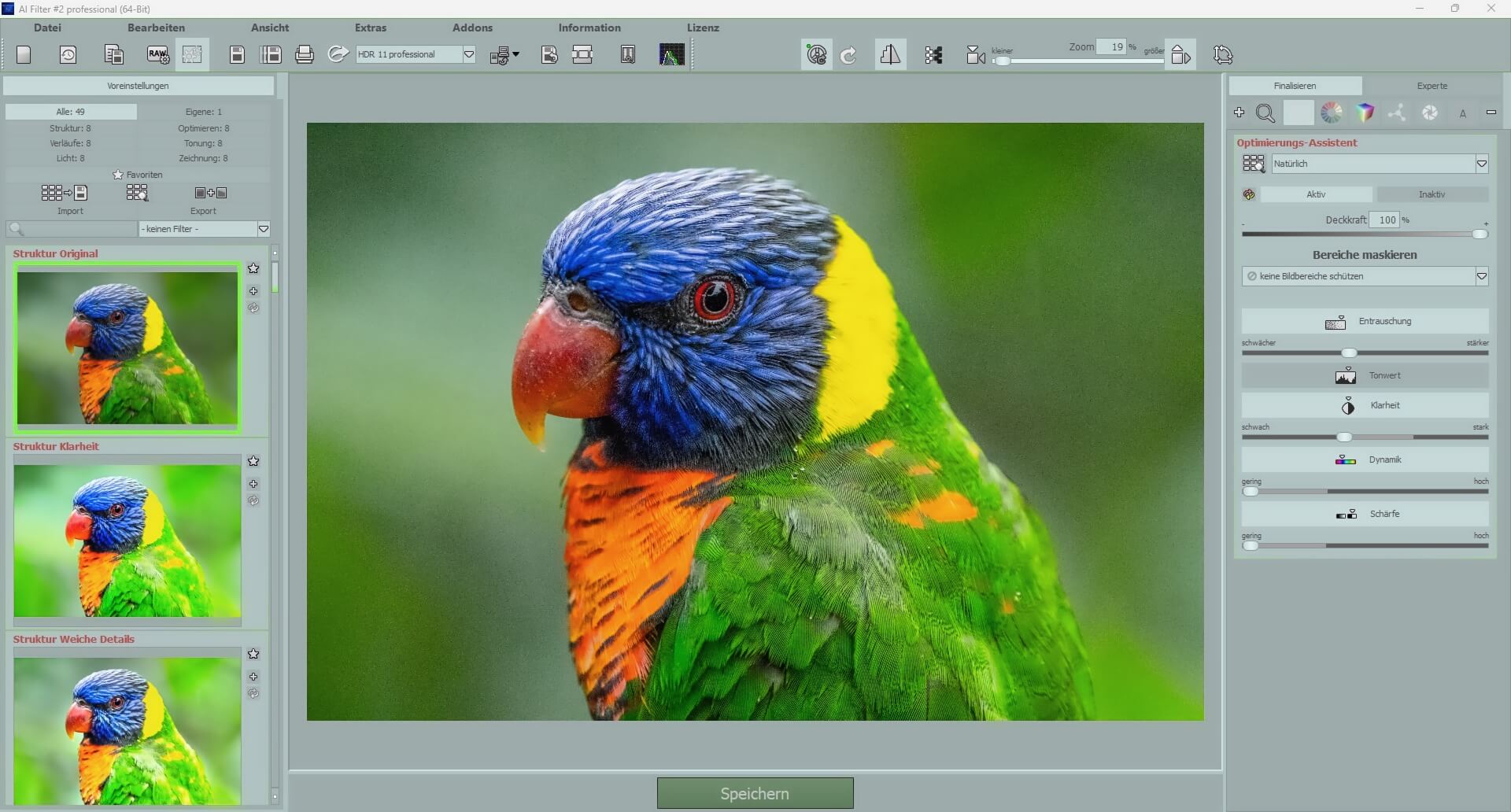Select the horizontal flip icon
1511x812 pixels.
pos(890,54)
